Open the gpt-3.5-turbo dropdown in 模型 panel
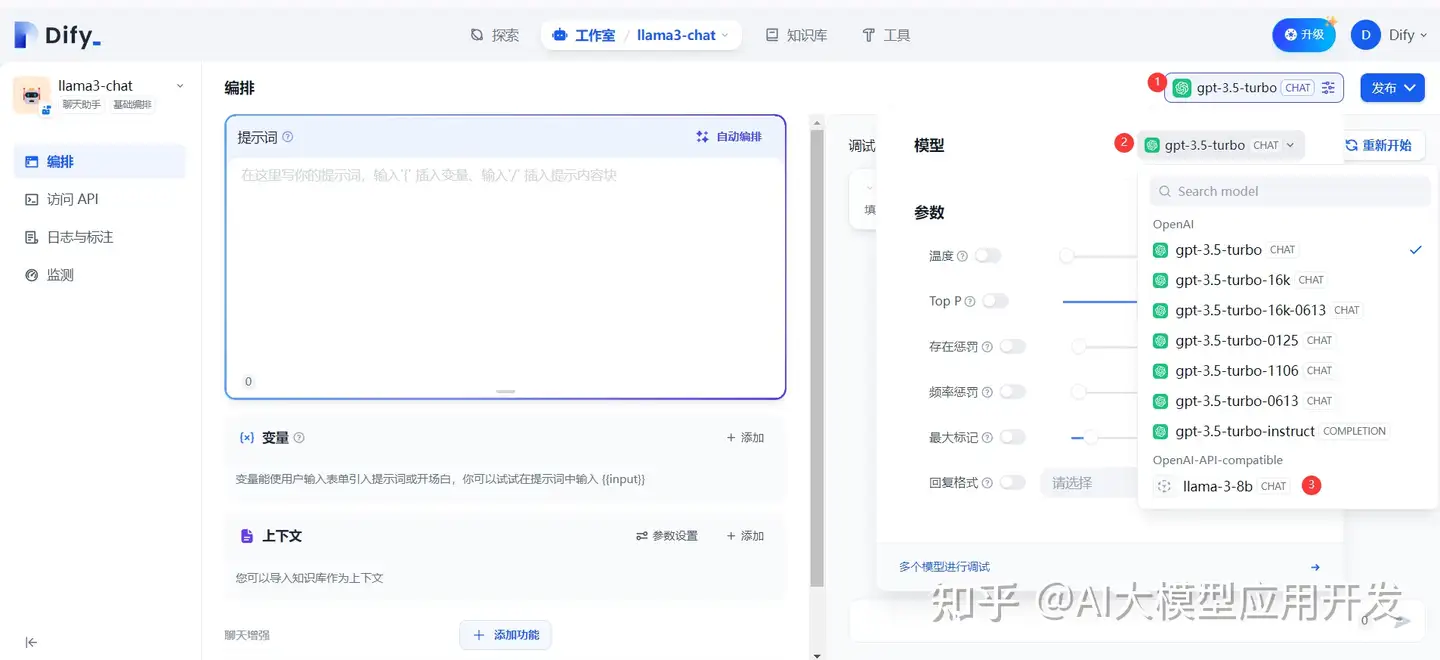1440x660 pixels. 1221,145
